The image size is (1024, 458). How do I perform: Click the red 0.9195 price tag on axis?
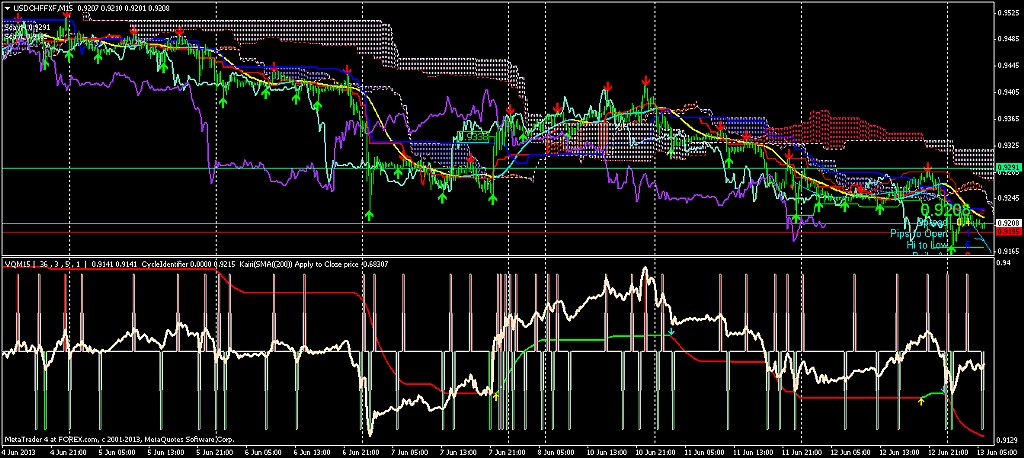point(1009,232)
